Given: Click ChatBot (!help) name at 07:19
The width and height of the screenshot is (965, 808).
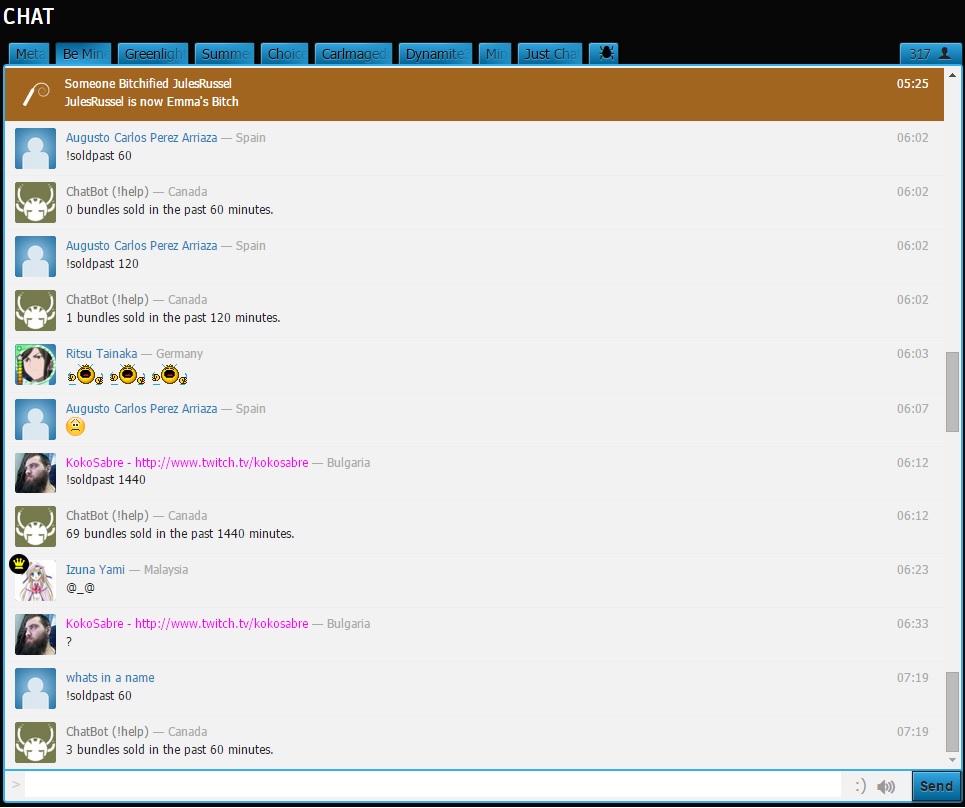Looking at the screenshot, I should coord(107,732).
